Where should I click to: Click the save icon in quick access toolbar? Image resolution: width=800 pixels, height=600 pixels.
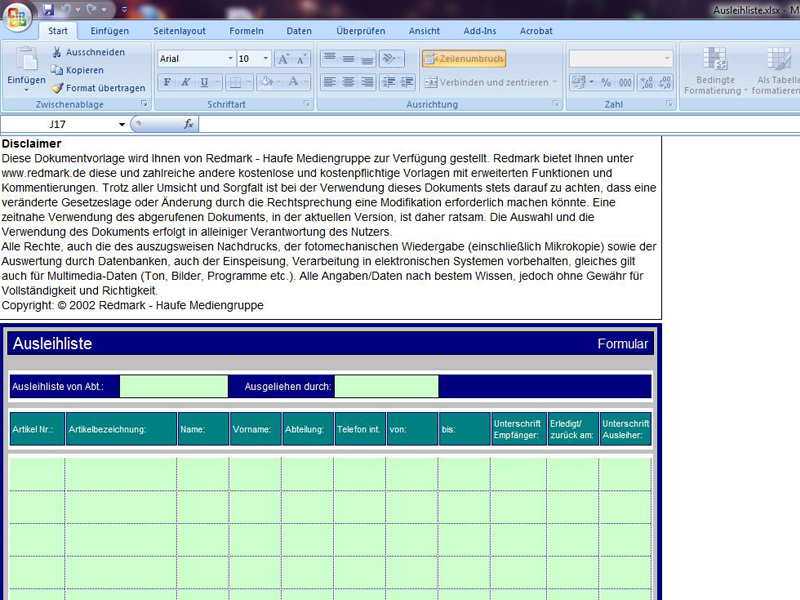tap(48, 9)
